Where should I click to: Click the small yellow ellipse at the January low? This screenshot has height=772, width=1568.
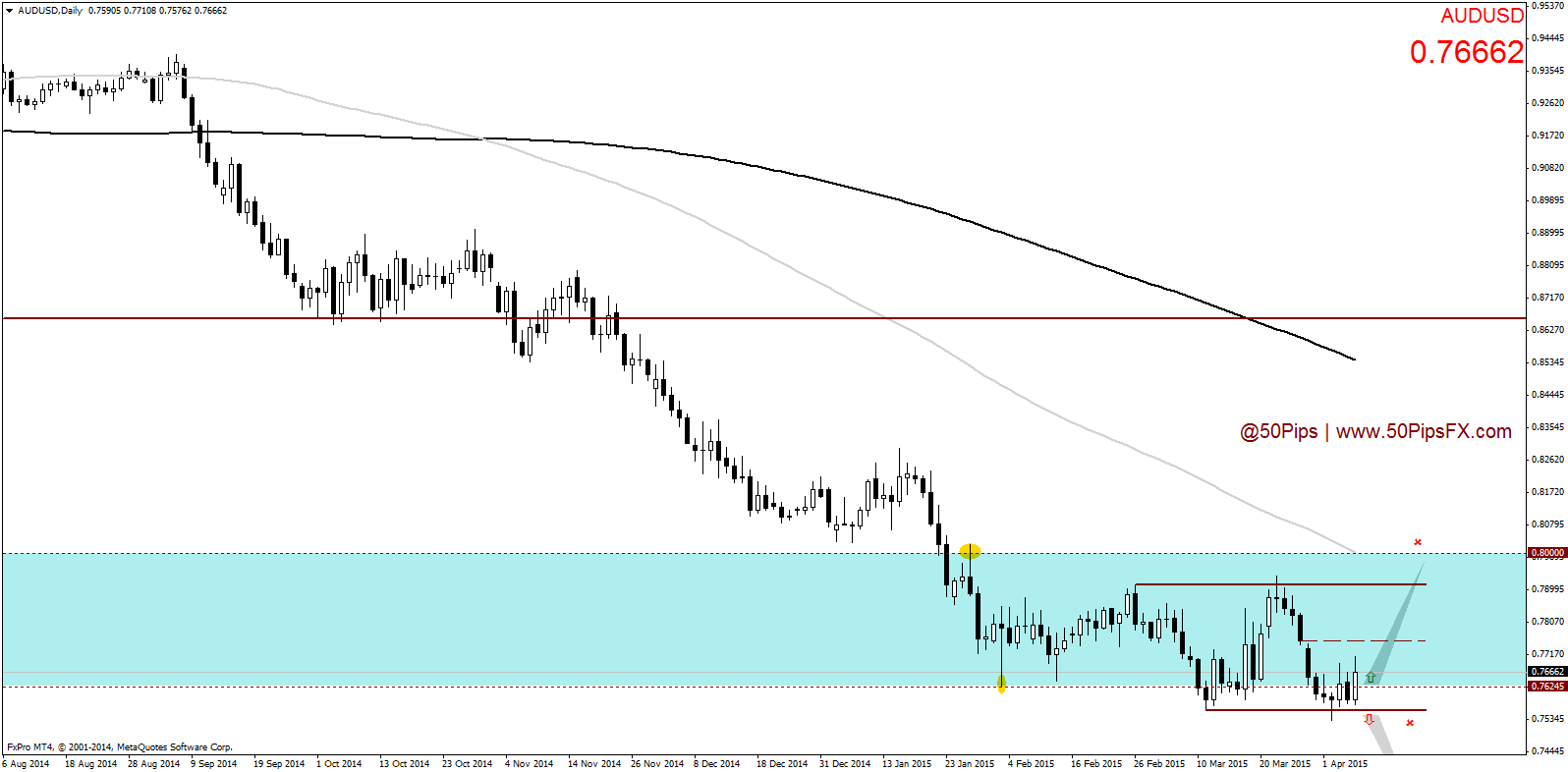(1001, 684)
